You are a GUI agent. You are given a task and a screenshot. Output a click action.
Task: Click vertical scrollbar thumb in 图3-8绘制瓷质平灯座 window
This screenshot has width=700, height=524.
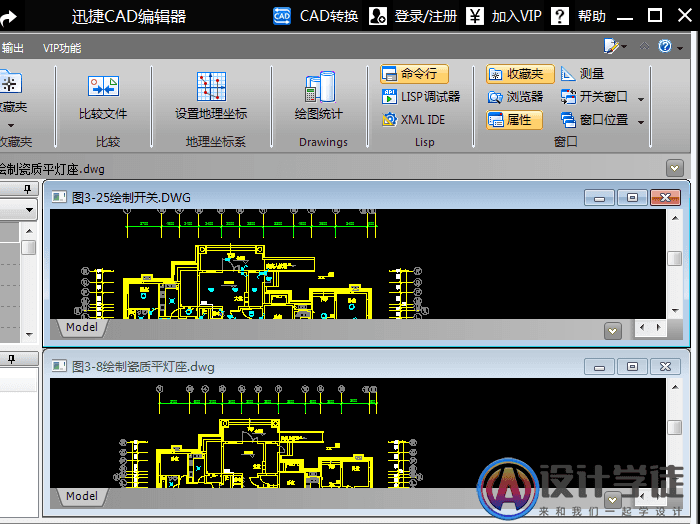[x=674, y=427]
